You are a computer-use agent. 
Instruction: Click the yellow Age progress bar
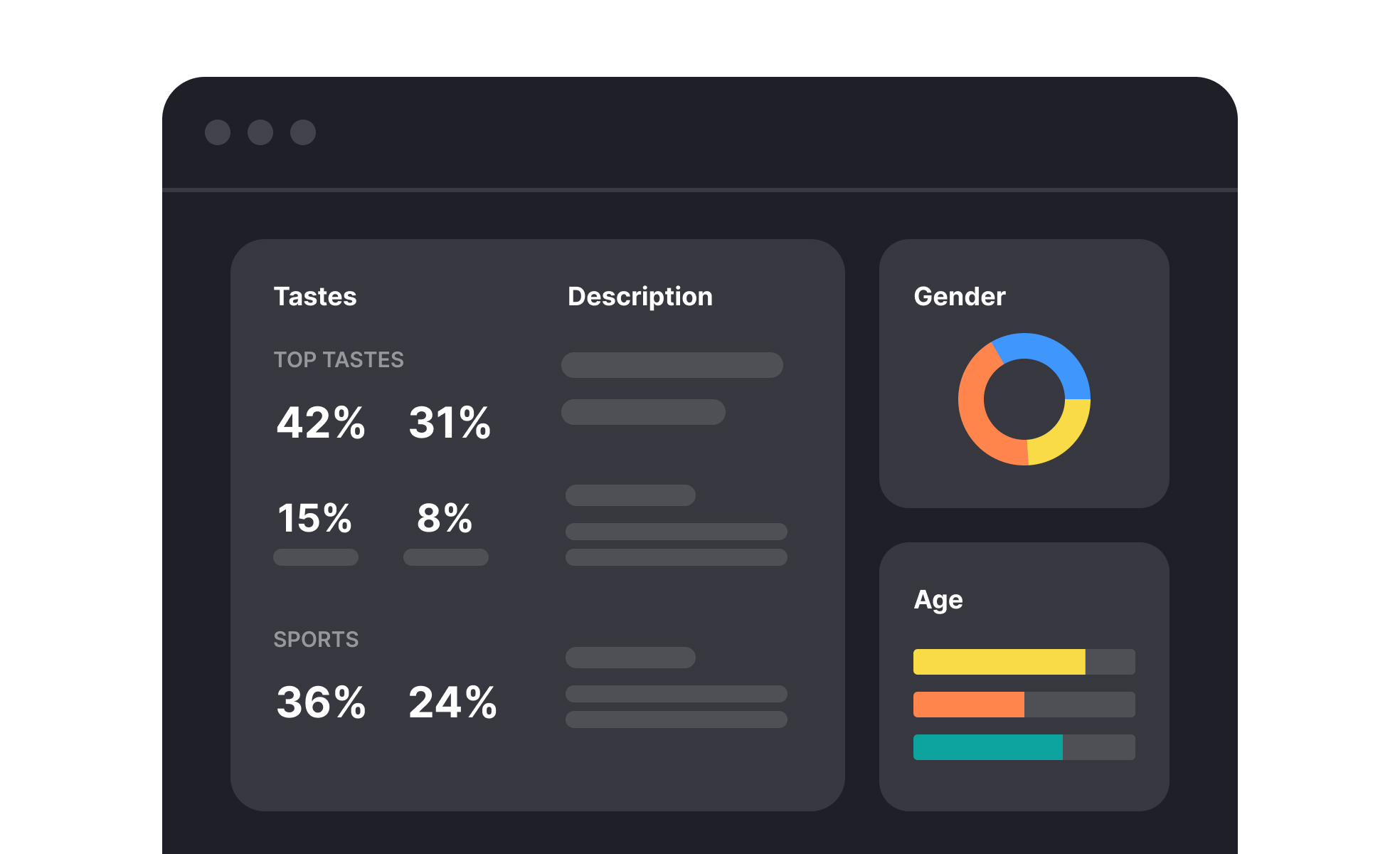point(996,661)
